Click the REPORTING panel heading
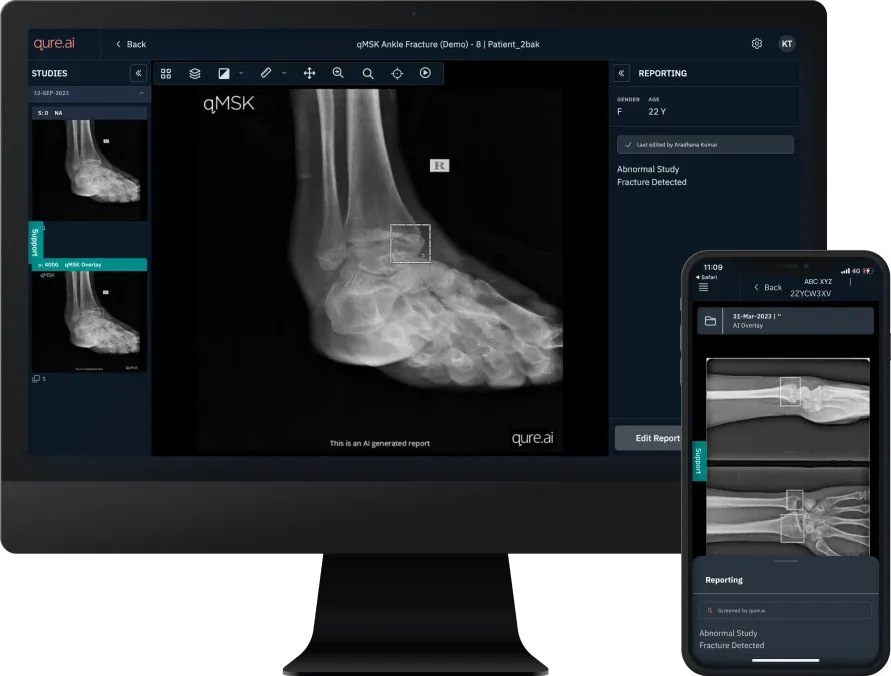The height and width of the screenshot is (676, 891). [x=663, y=73]
